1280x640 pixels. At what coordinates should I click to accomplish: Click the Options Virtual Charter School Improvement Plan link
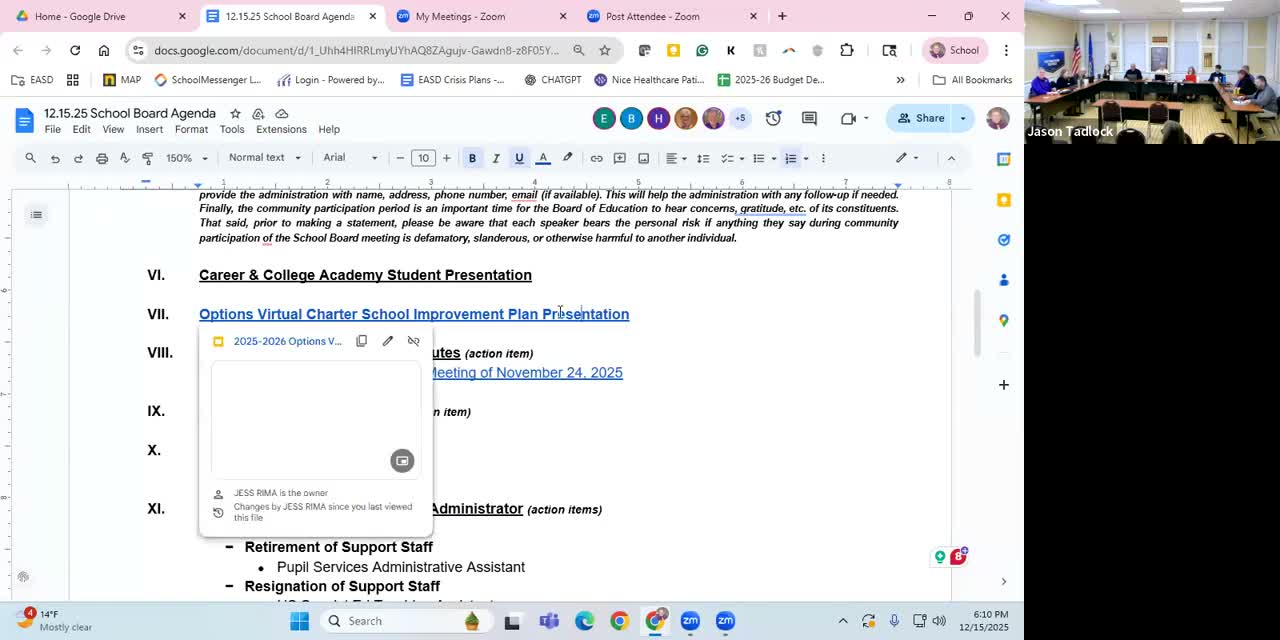[x=414, y=314]
